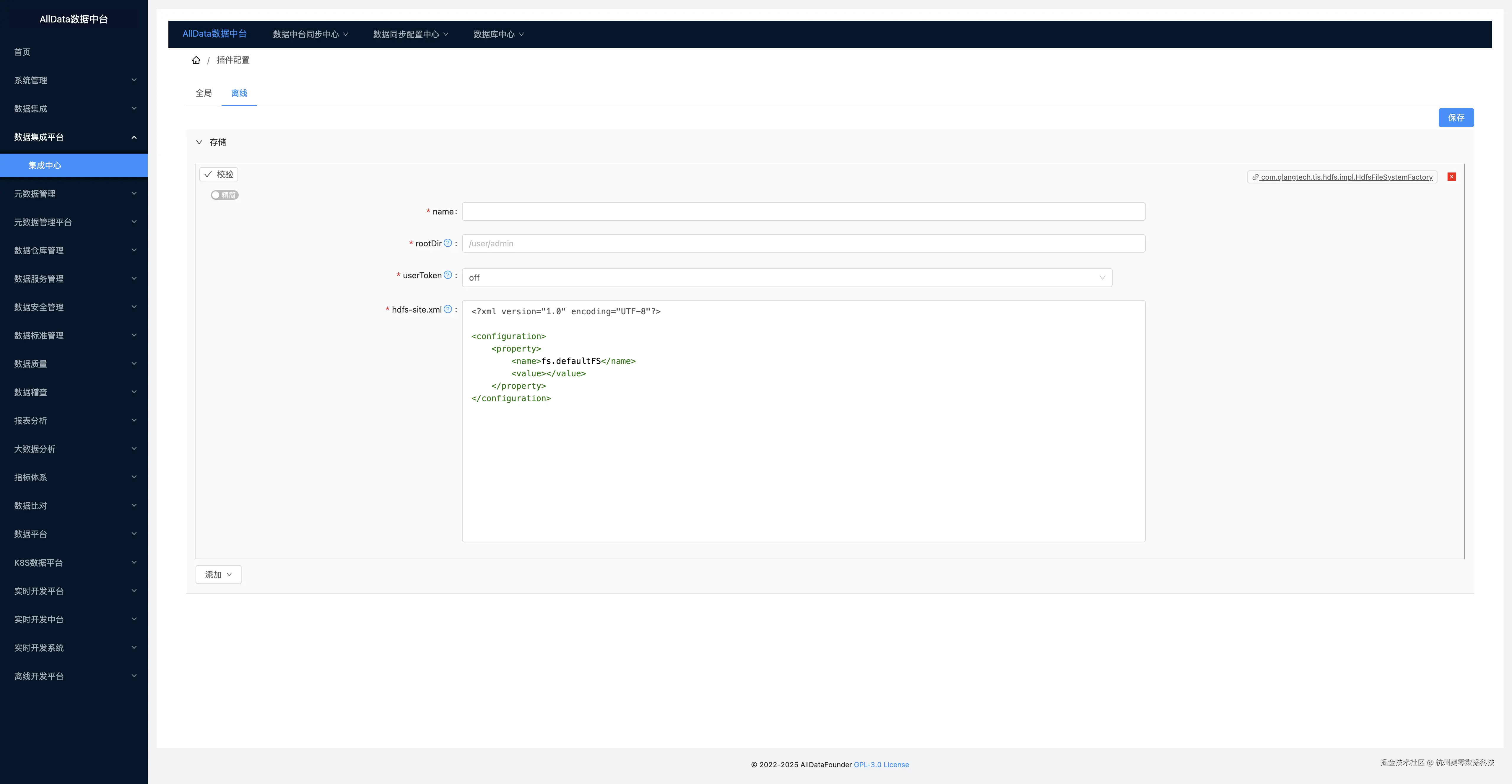Click the GPL-3.0 License link
Viewport: 1512px width, 784px height.
(x=881, y=765)
